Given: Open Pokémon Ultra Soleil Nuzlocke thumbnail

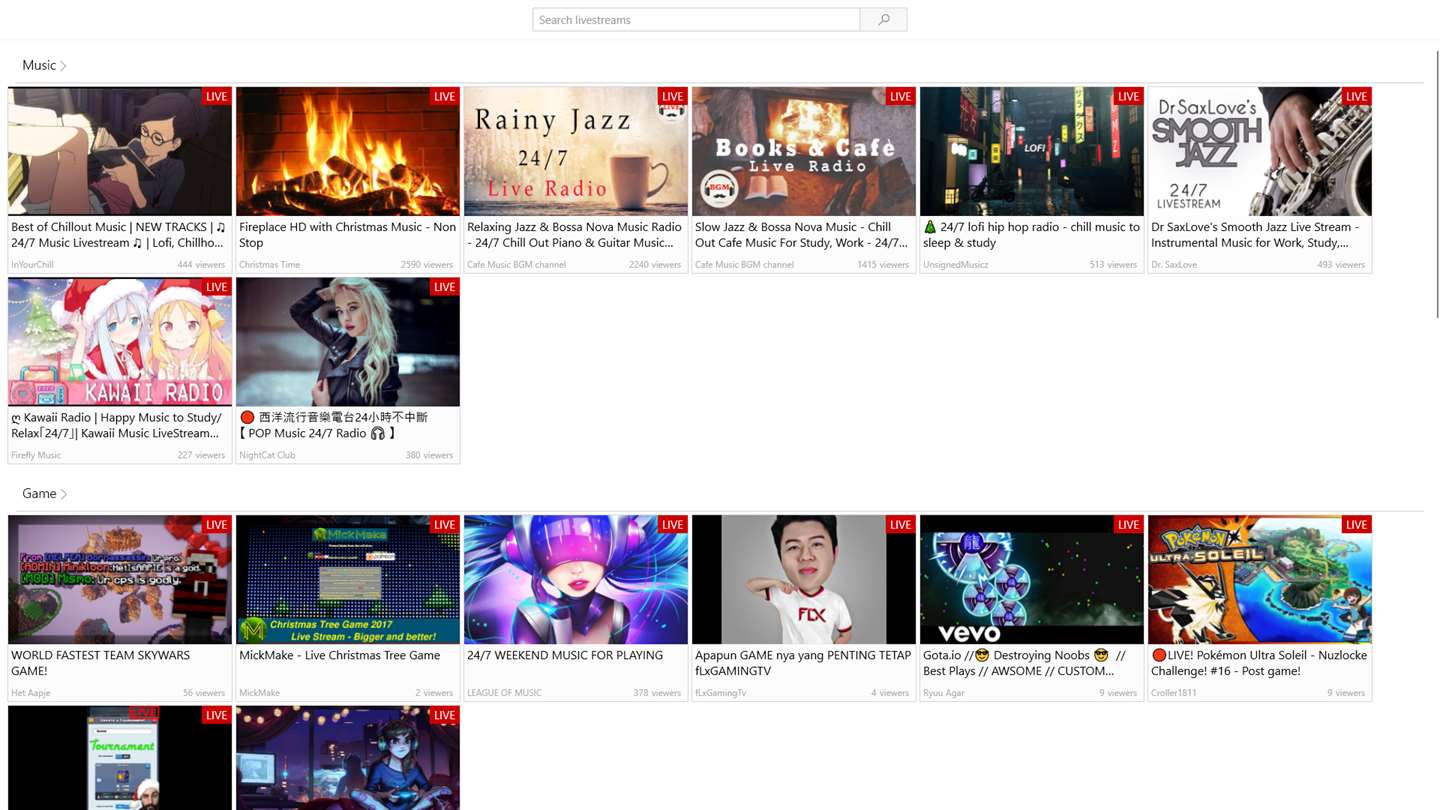Looking at the screenshot, I should click(x=1260, y=580).
